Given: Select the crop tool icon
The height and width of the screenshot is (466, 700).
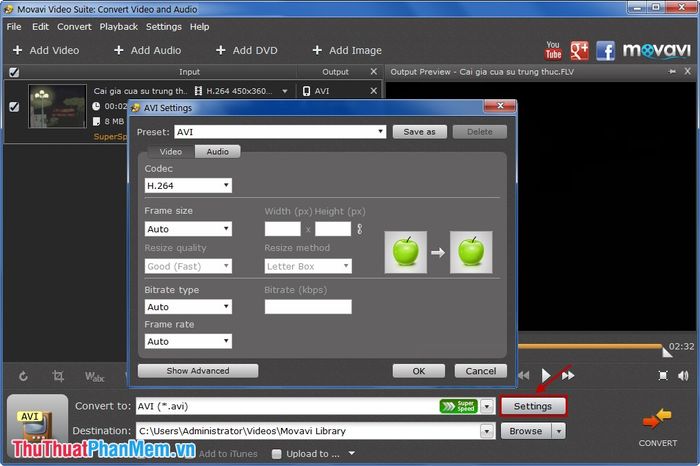Looking at the screenshot, I should pyautogui.click(x=58, y=376).
